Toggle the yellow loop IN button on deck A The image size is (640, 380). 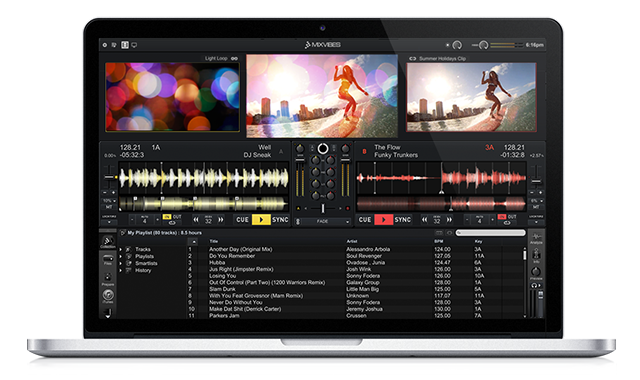167,217
